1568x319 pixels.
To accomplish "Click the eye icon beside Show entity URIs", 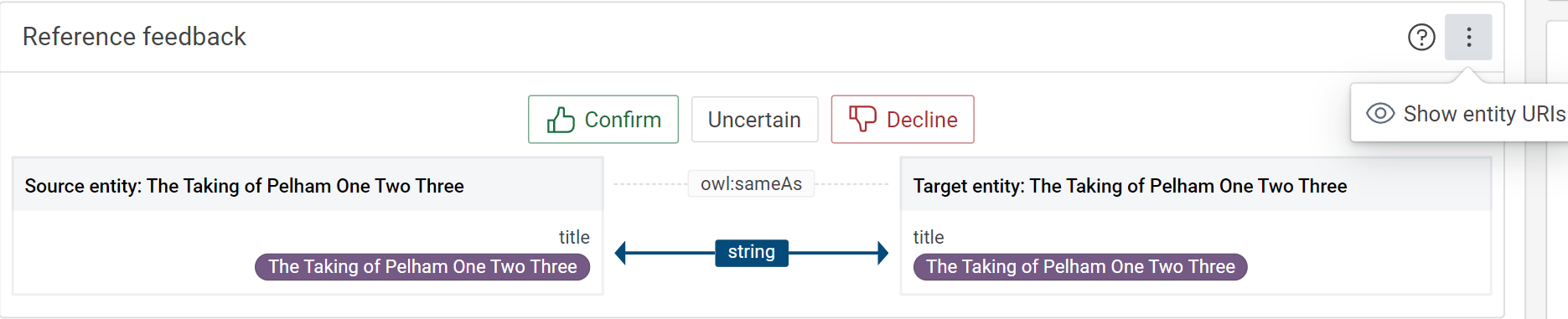I will point(1380,113).
